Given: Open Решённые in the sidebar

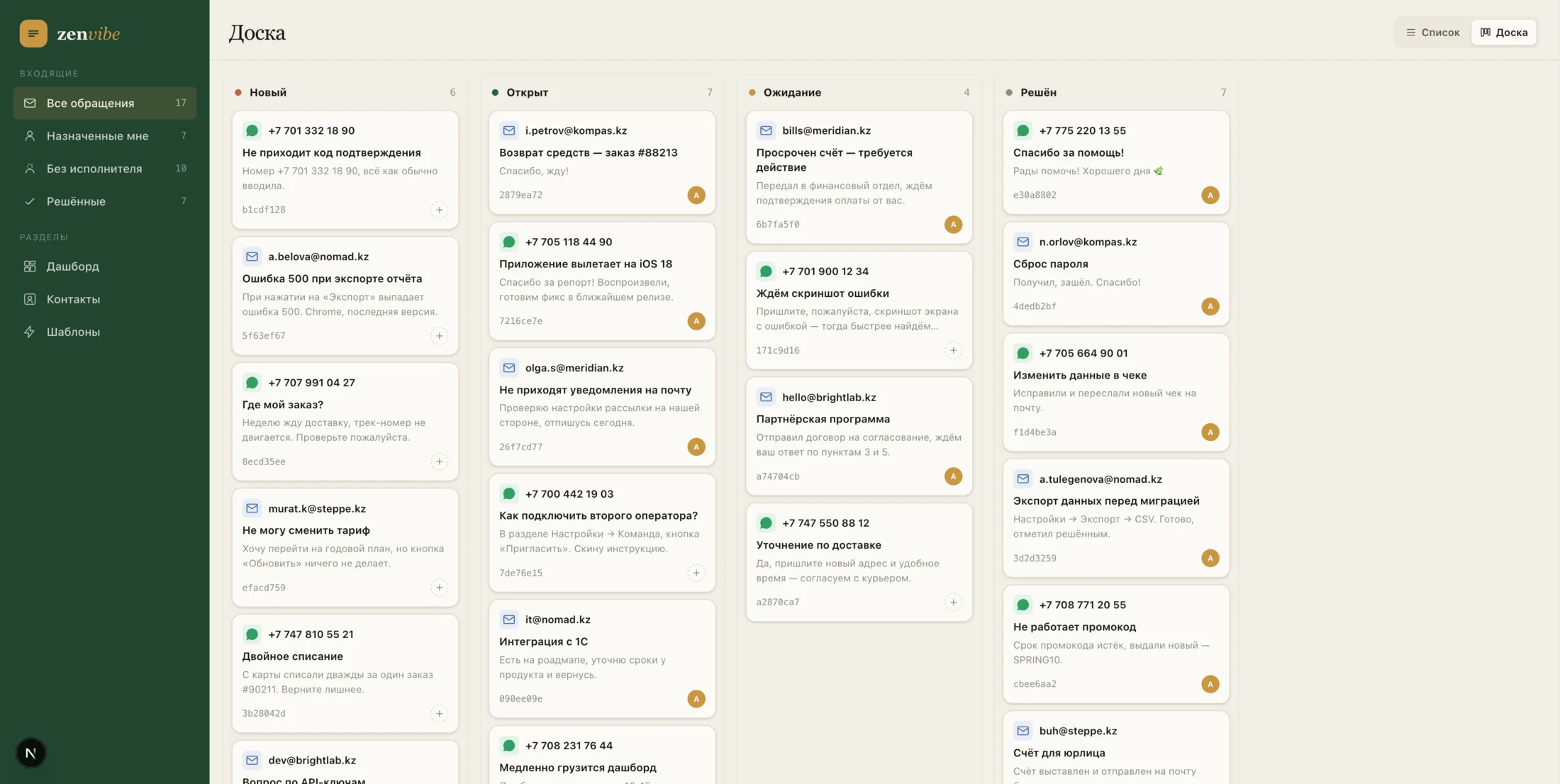Looking at the screenshot, I should [x=104, y=201].
